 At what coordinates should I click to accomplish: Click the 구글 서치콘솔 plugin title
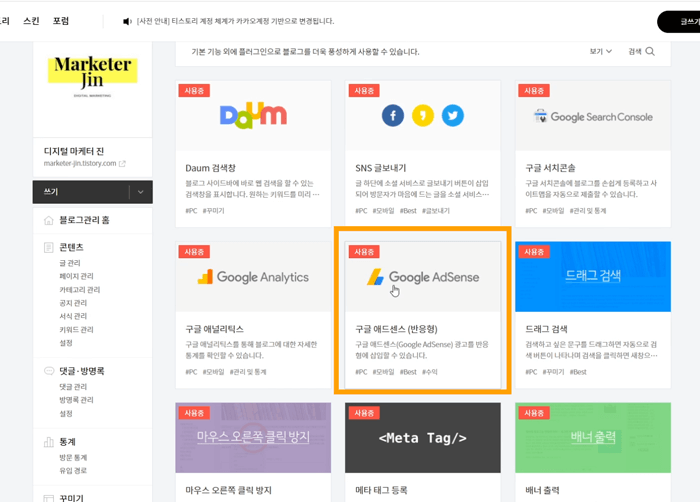(x=550, y=168)
